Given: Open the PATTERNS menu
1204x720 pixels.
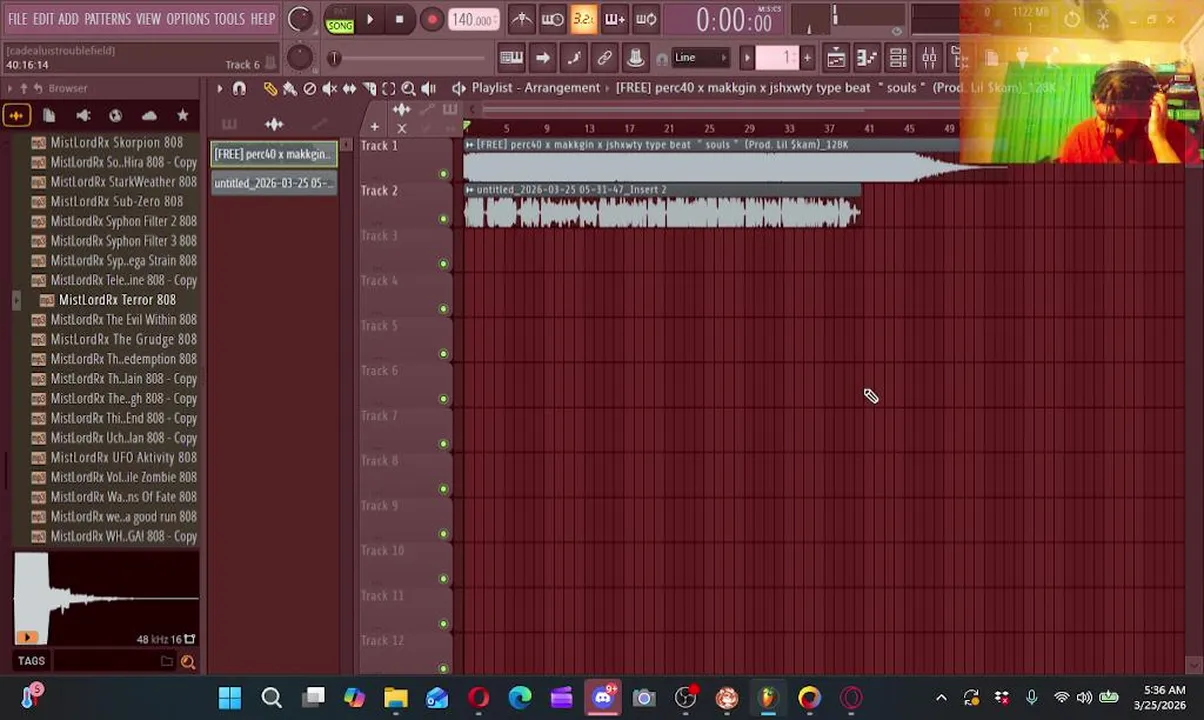Looking at the screenshot, I should pyautogui.click(x=107, y=19).
